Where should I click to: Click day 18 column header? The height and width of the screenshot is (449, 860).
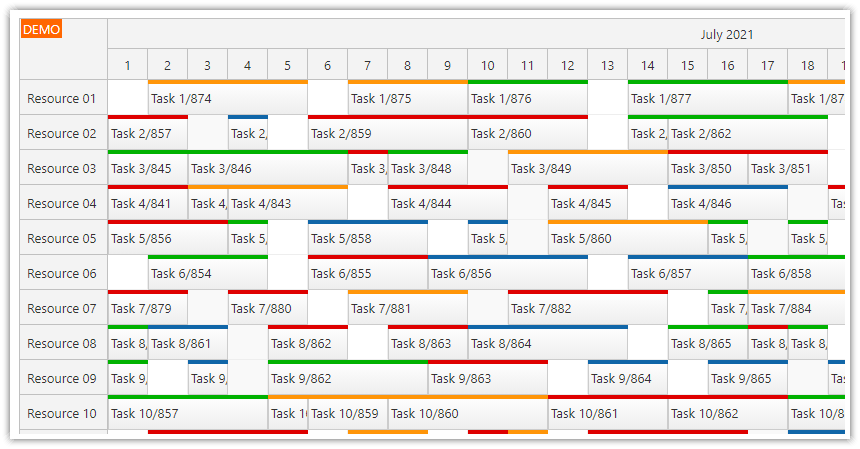pos(807,66)
